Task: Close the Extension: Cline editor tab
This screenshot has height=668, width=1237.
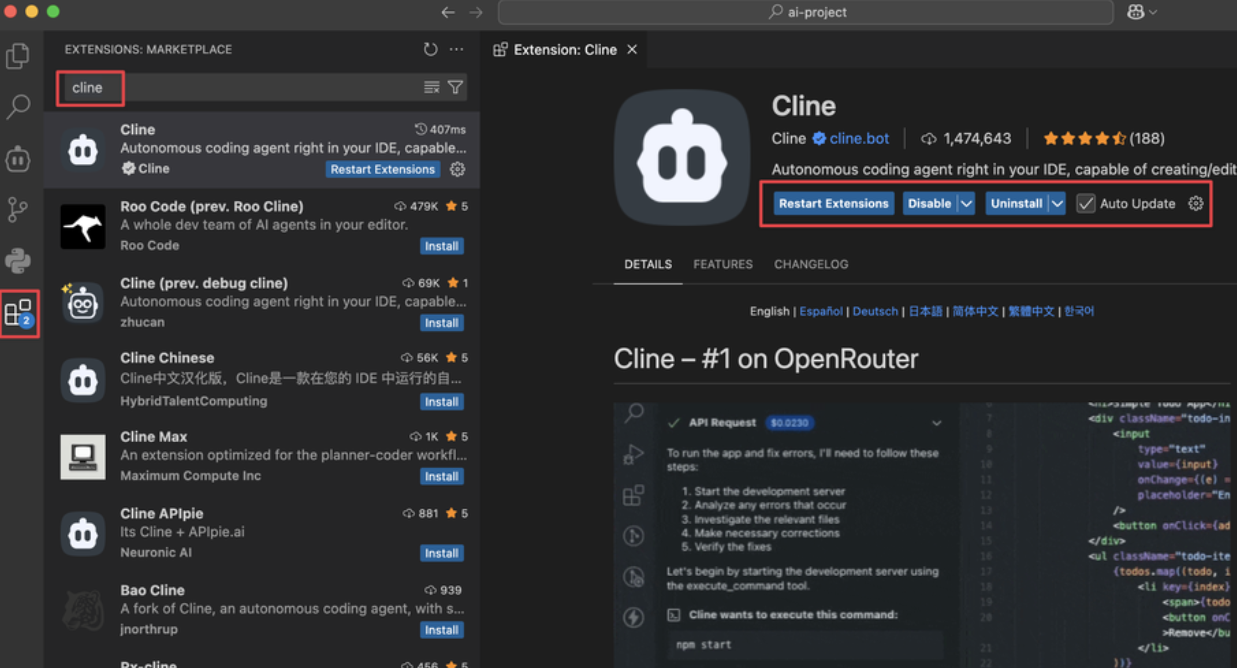Action: pyautogui.click(x=632, y=49)
